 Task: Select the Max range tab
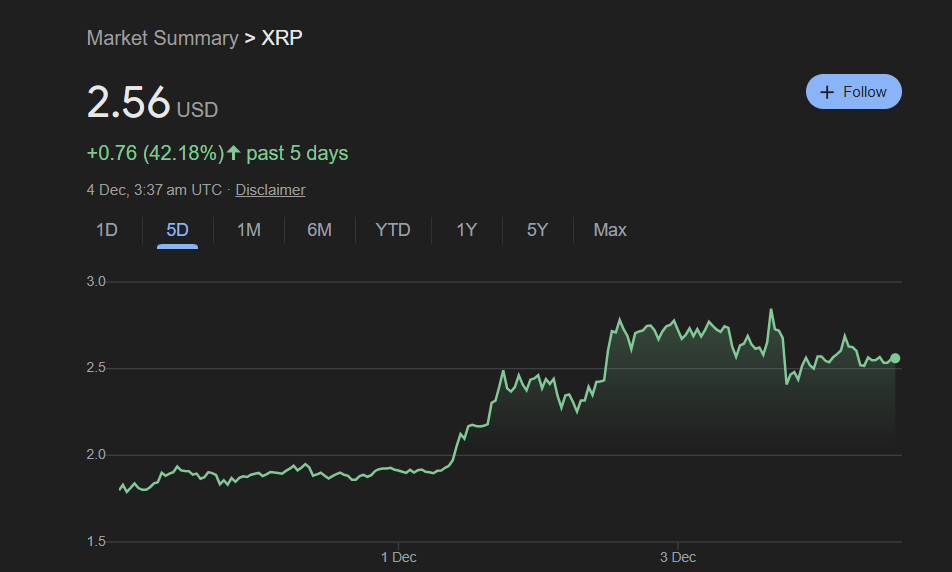[610, 230]
